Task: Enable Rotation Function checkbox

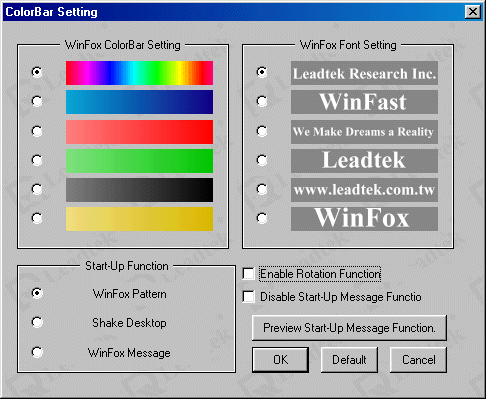Action: tap(249, 274)
